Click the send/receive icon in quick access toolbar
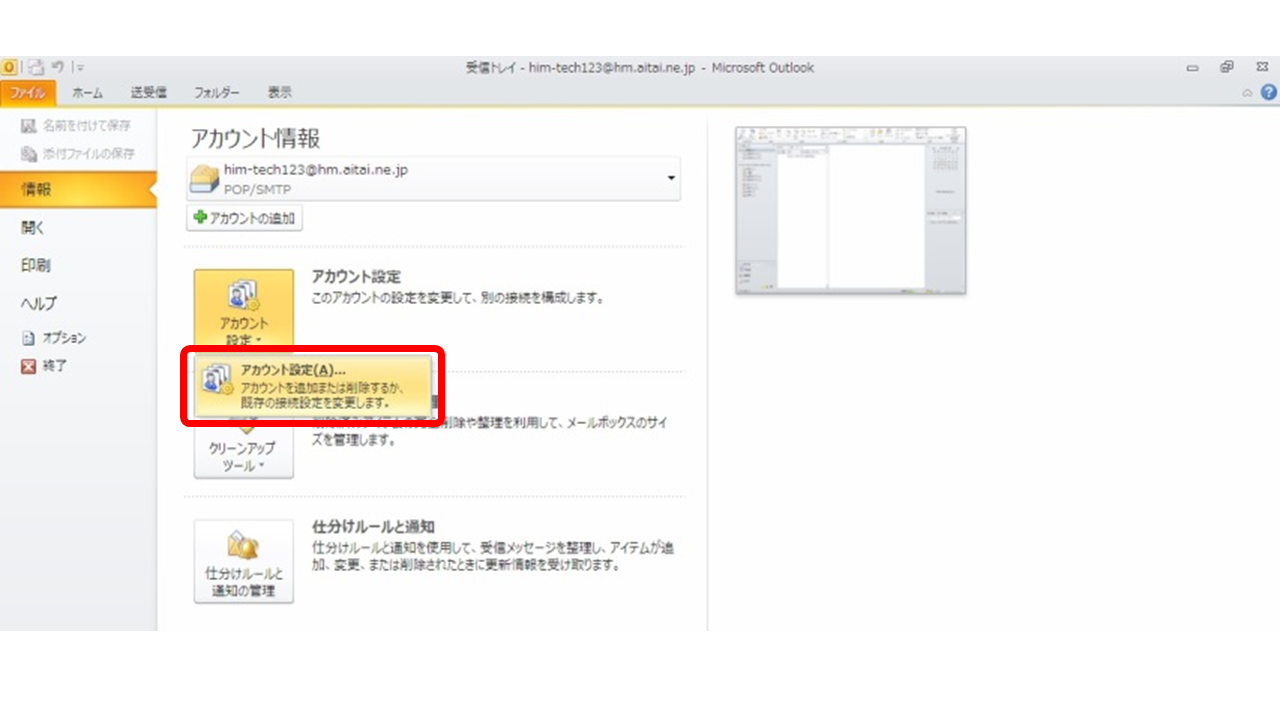The image size is (1280, 720). [x=36, y=68]
